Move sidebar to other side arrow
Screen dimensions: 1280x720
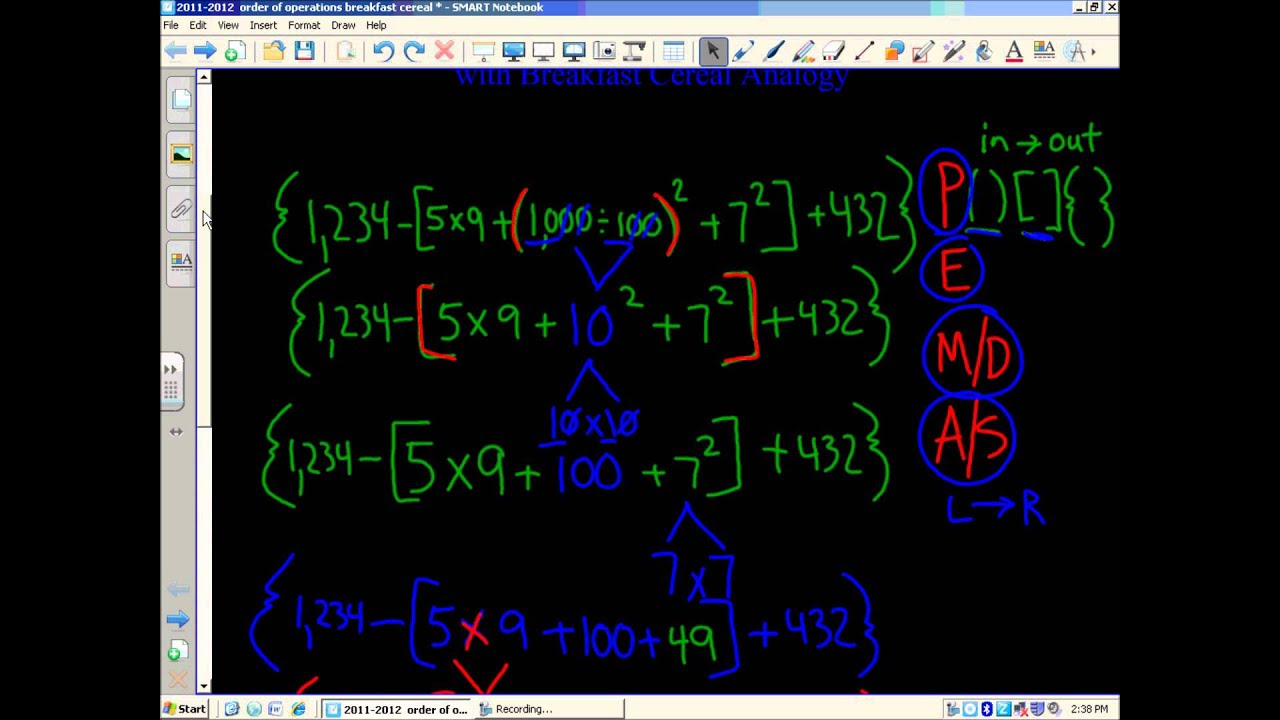[x=176, y=432]
